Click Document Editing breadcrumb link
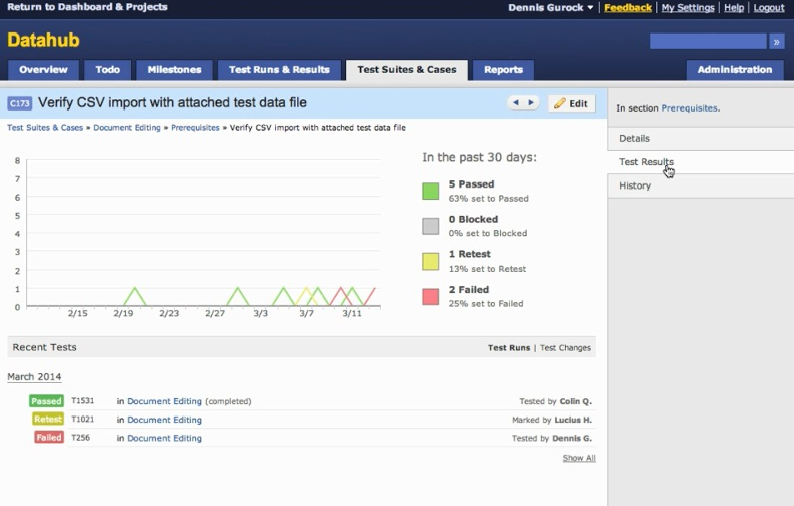This screenshot has height=506, width=794. pos(127,128)
